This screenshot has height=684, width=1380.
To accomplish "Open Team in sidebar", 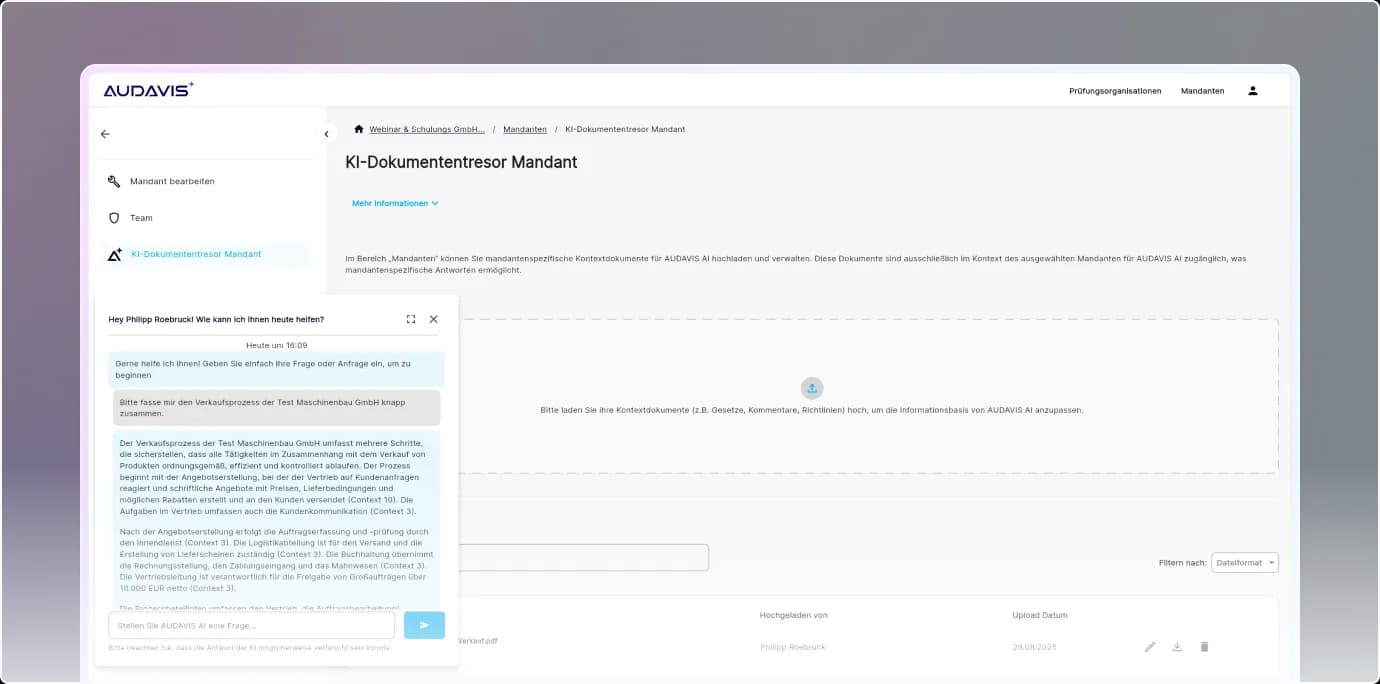I will point(141,218).
